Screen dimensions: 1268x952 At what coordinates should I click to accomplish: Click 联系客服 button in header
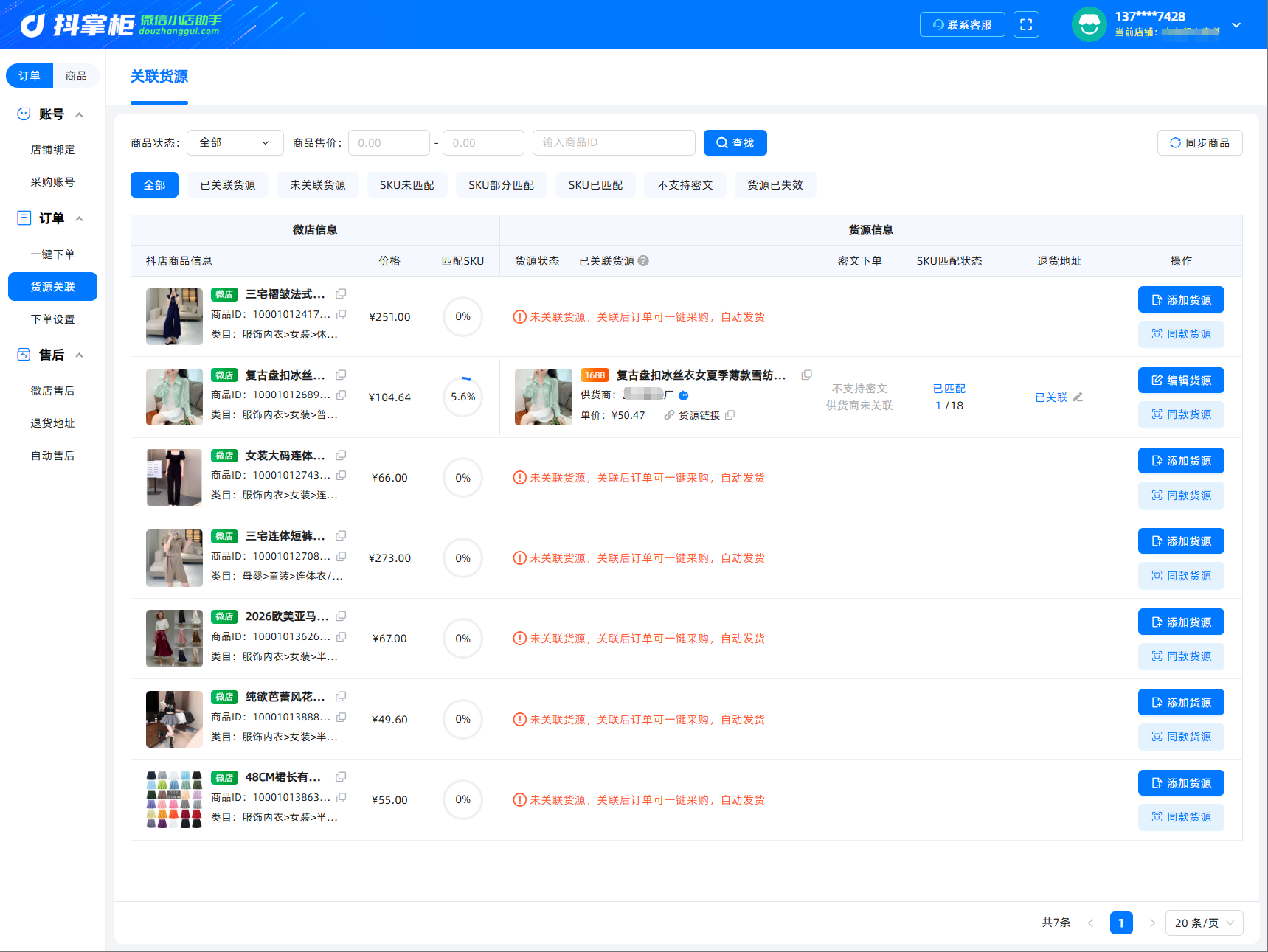[962, 24]
